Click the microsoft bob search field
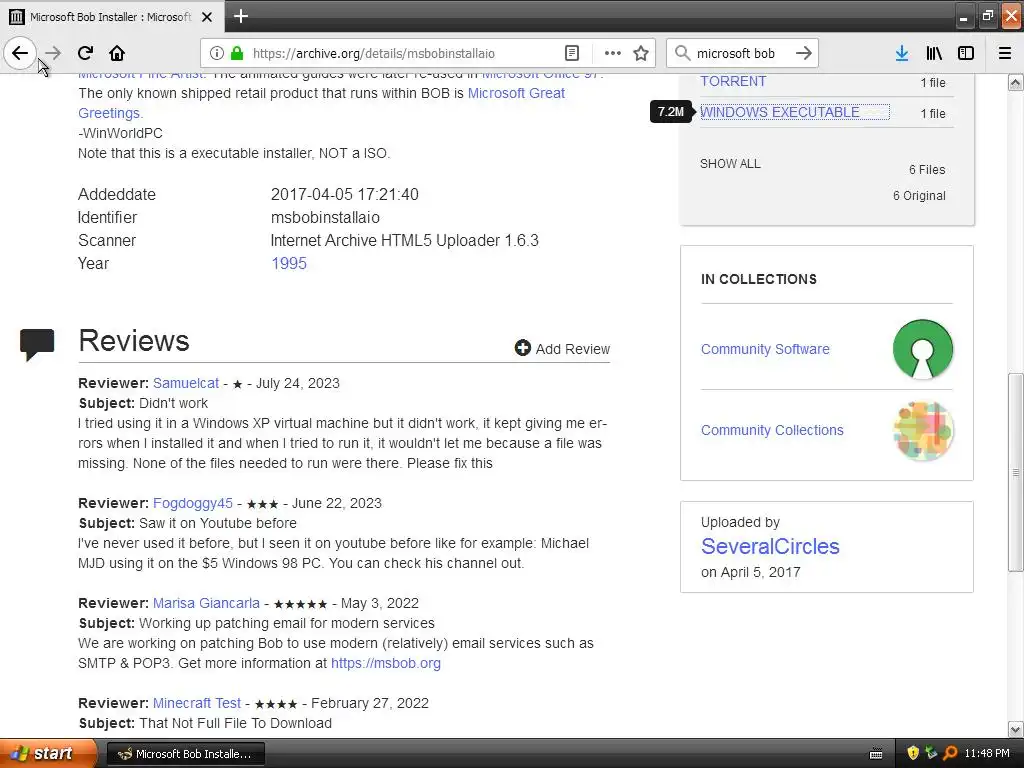 pos(743,54)
